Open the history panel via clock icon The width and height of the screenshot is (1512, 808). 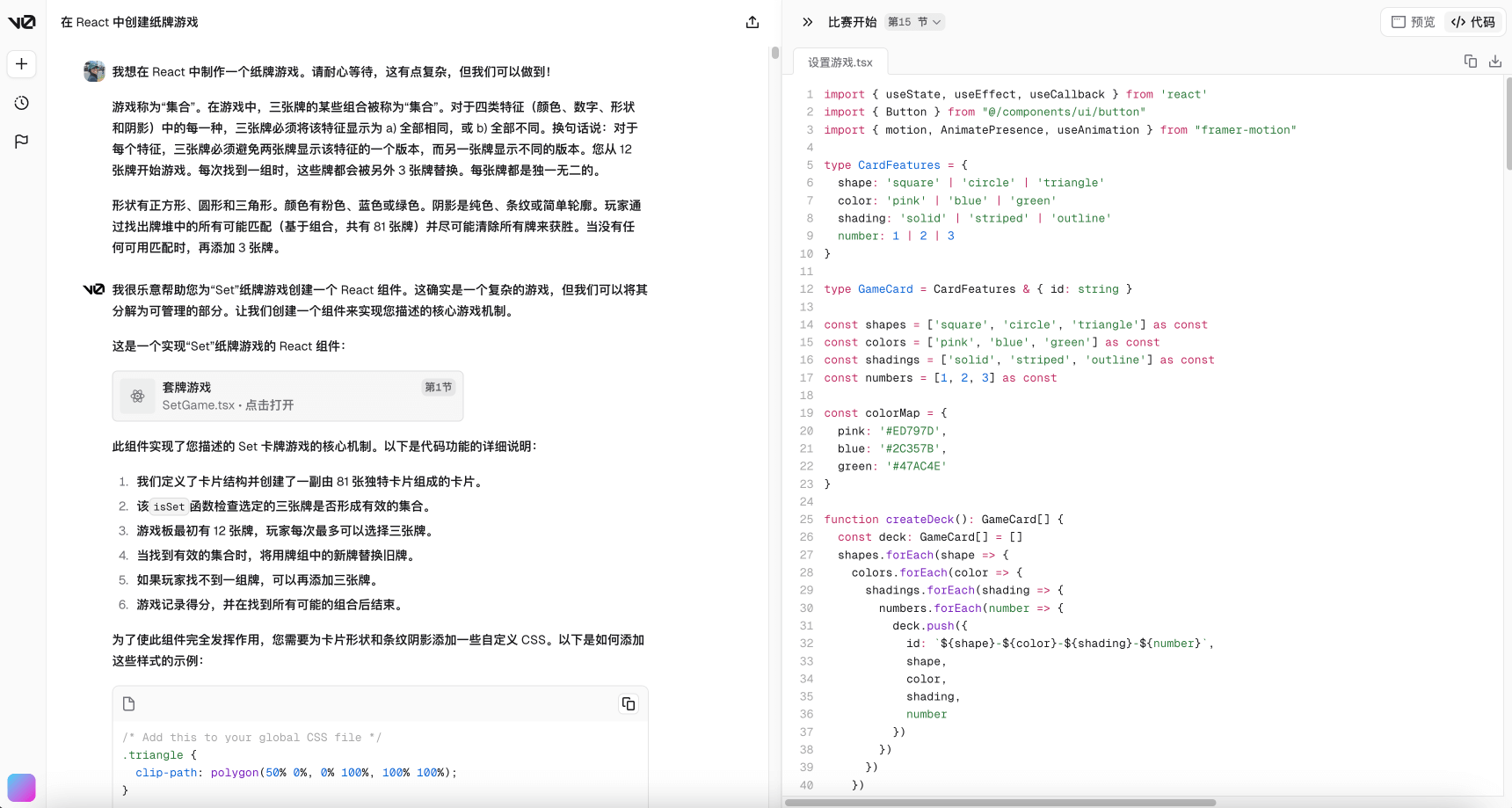click(x=21, y=103)
